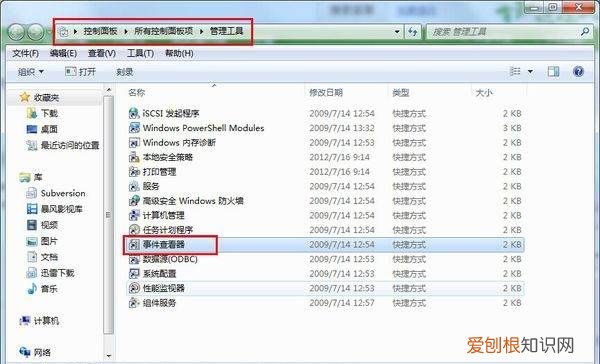Click the 打开 toolbar icon
Screen dimensions: 600x364
[x=70, y=72]
